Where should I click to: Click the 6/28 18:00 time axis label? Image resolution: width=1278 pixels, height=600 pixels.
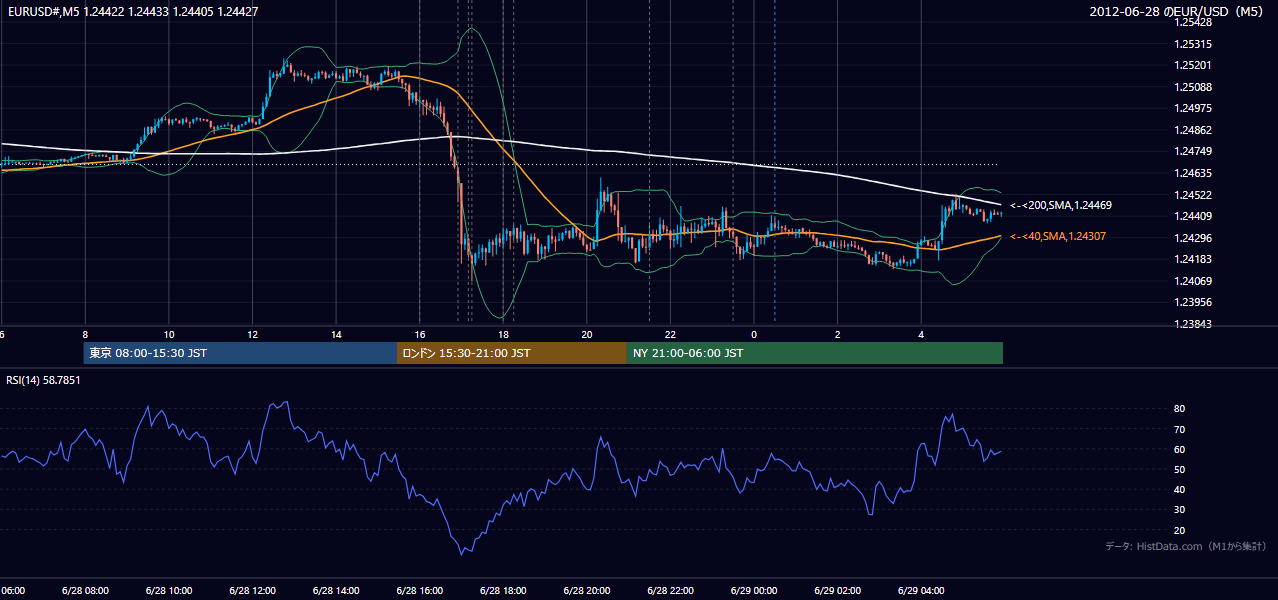pos(503,590)
